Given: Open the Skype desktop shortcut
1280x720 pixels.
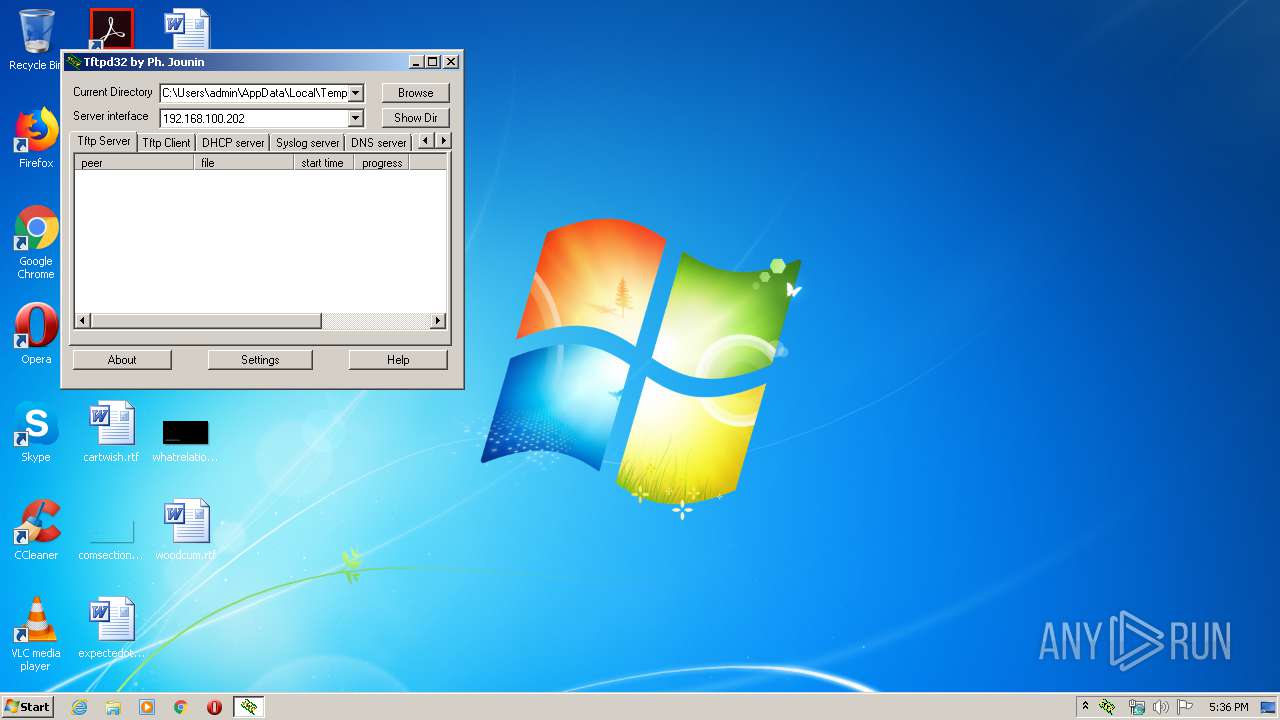Looking at the screenshot, I should (36, 431).
